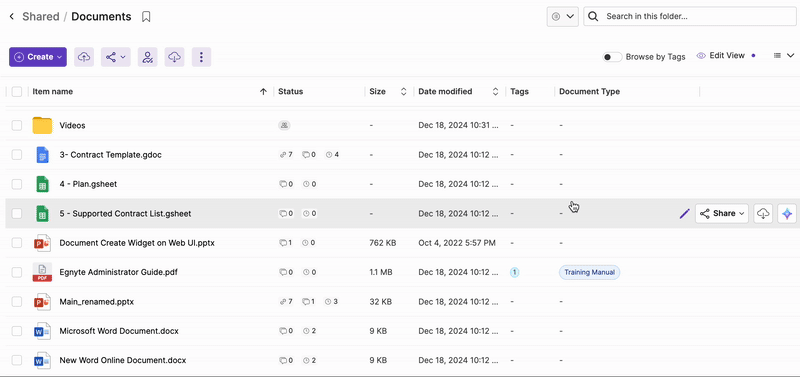
Task: Click the Document Create Widget pptx icon
Action: coord(42,243)
